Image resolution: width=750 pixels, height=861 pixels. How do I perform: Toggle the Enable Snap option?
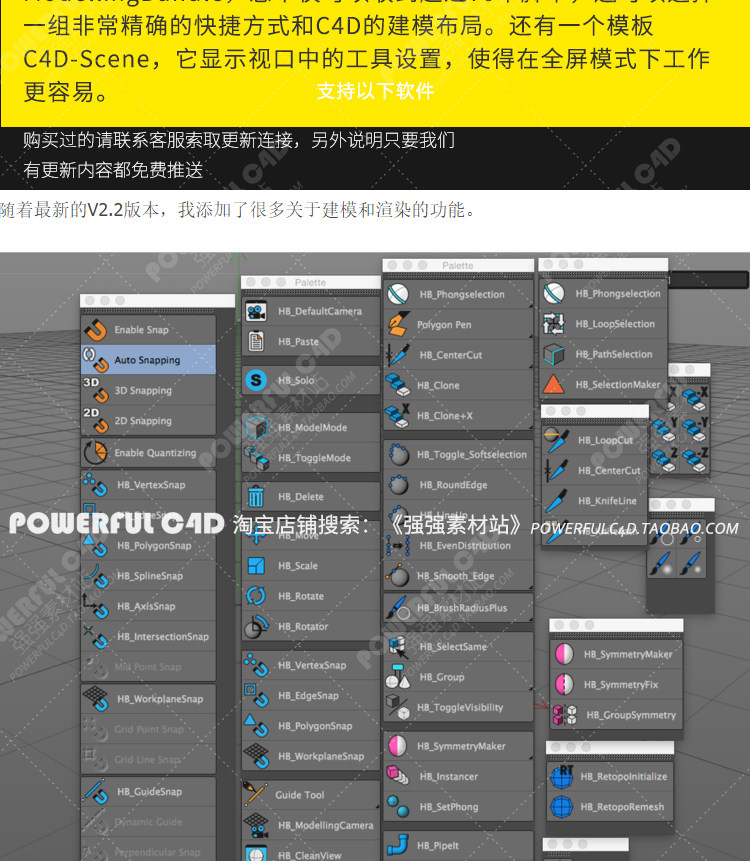click(148, 329)
